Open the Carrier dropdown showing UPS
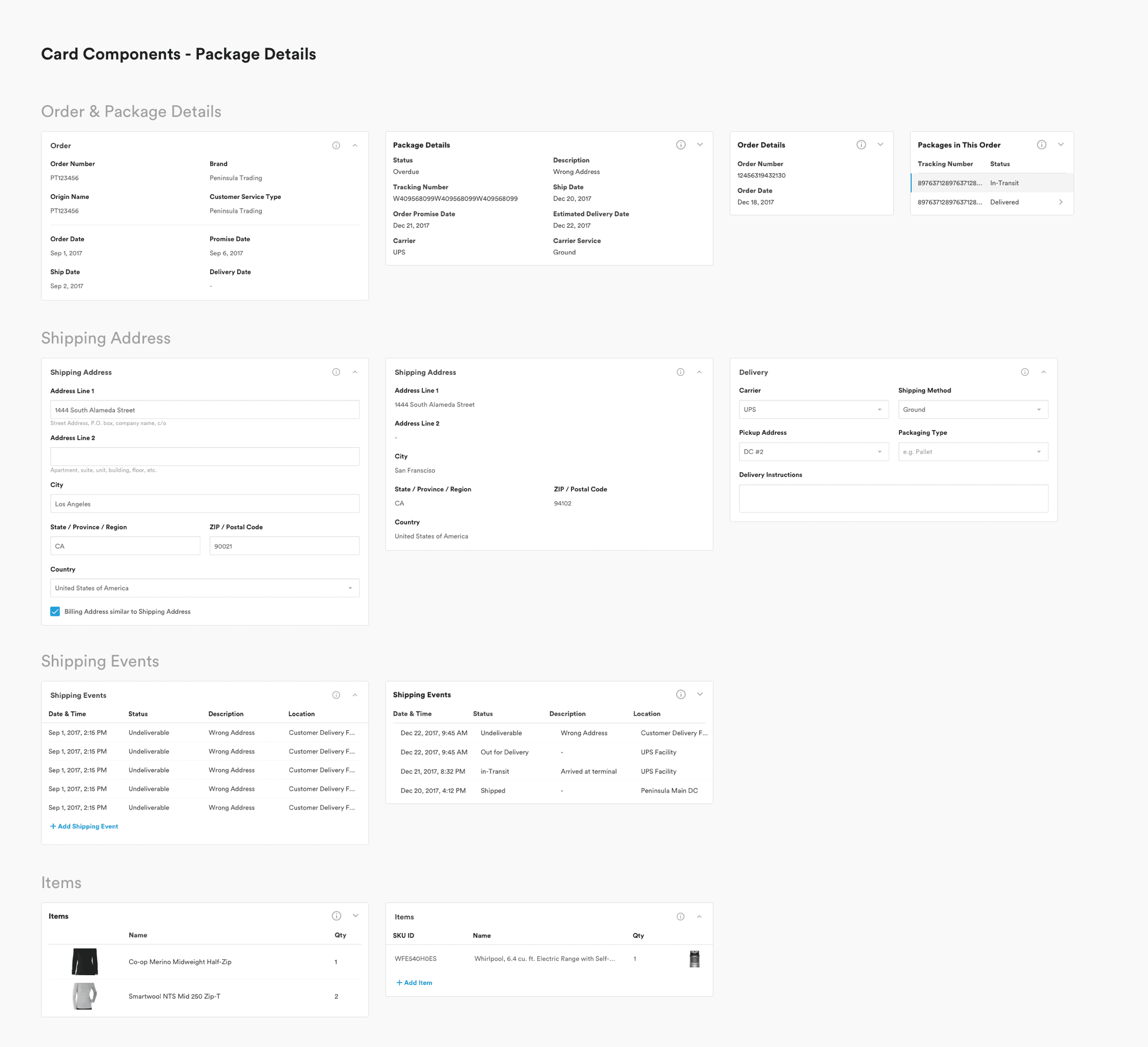 point(813,409)
